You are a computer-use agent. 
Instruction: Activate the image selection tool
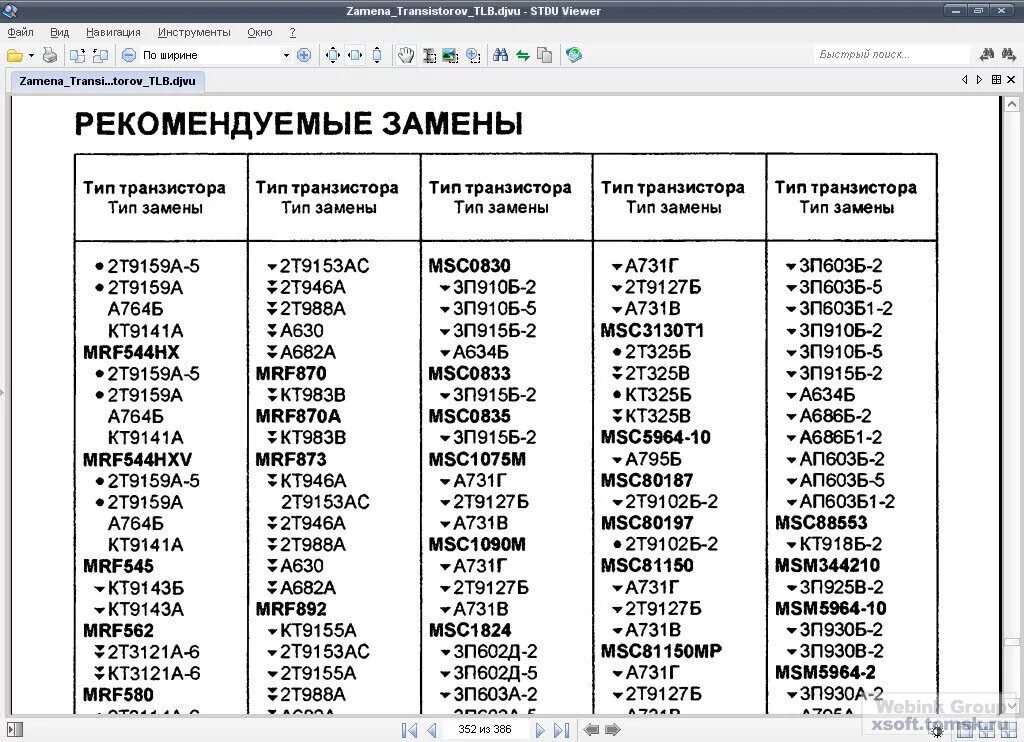(x=450, y=56)
